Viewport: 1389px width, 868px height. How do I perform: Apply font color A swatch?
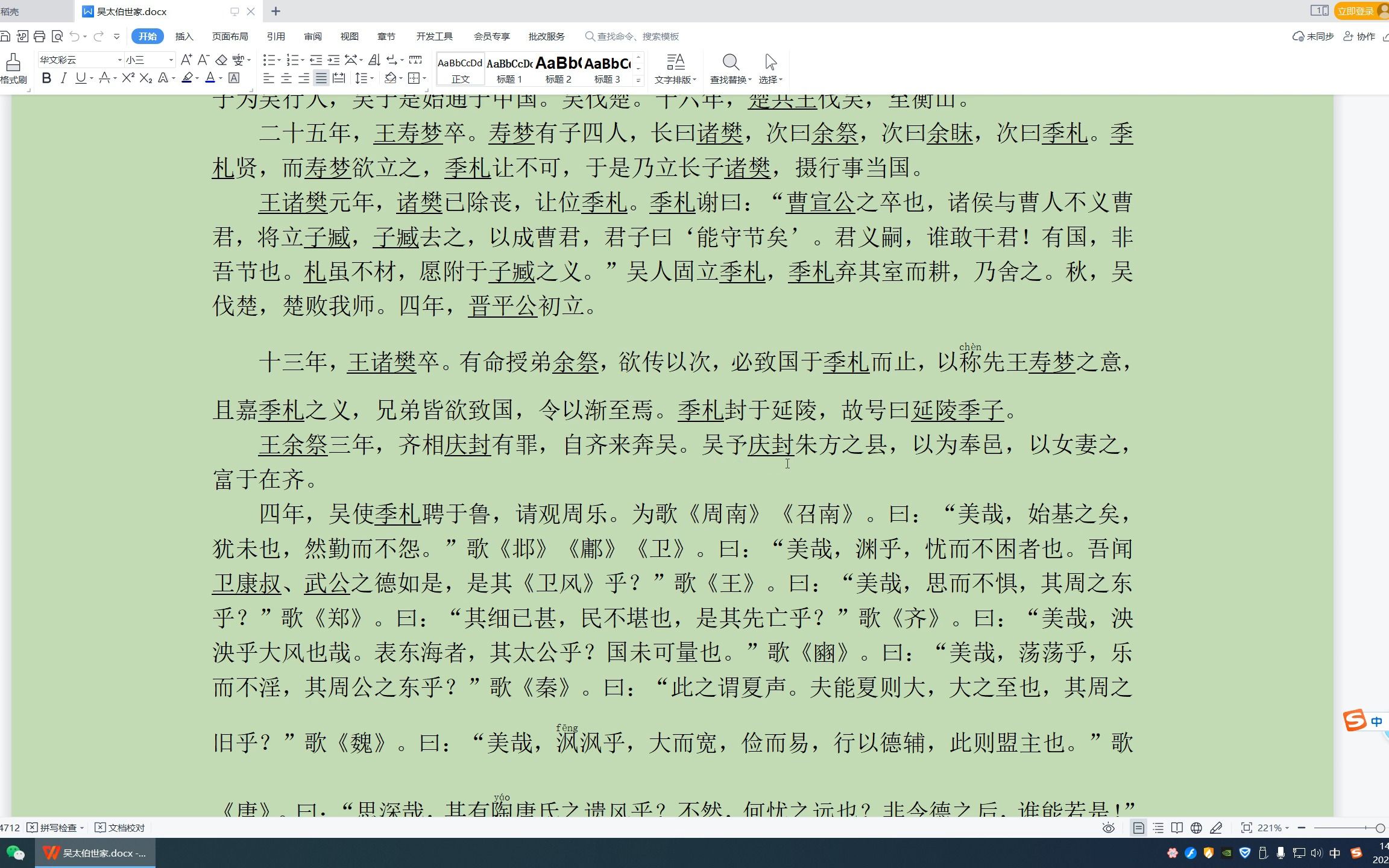pyautogui.click(x=210, y=78)
